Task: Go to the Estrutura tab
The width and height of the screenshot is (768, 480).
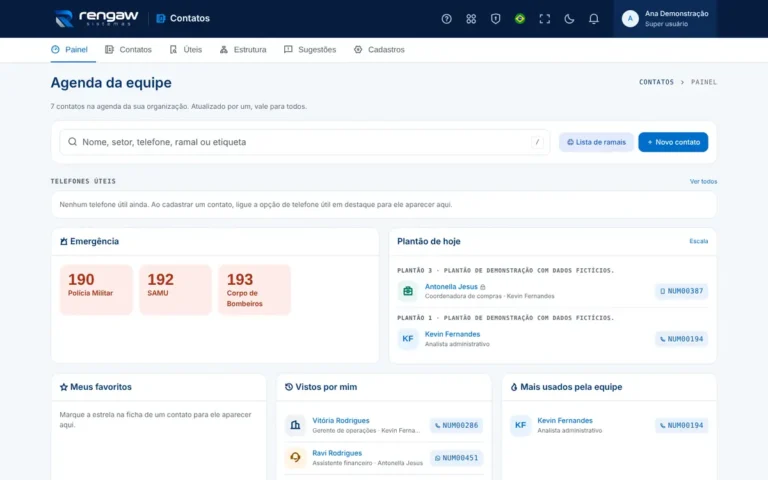Action: (x=243, y=49)
